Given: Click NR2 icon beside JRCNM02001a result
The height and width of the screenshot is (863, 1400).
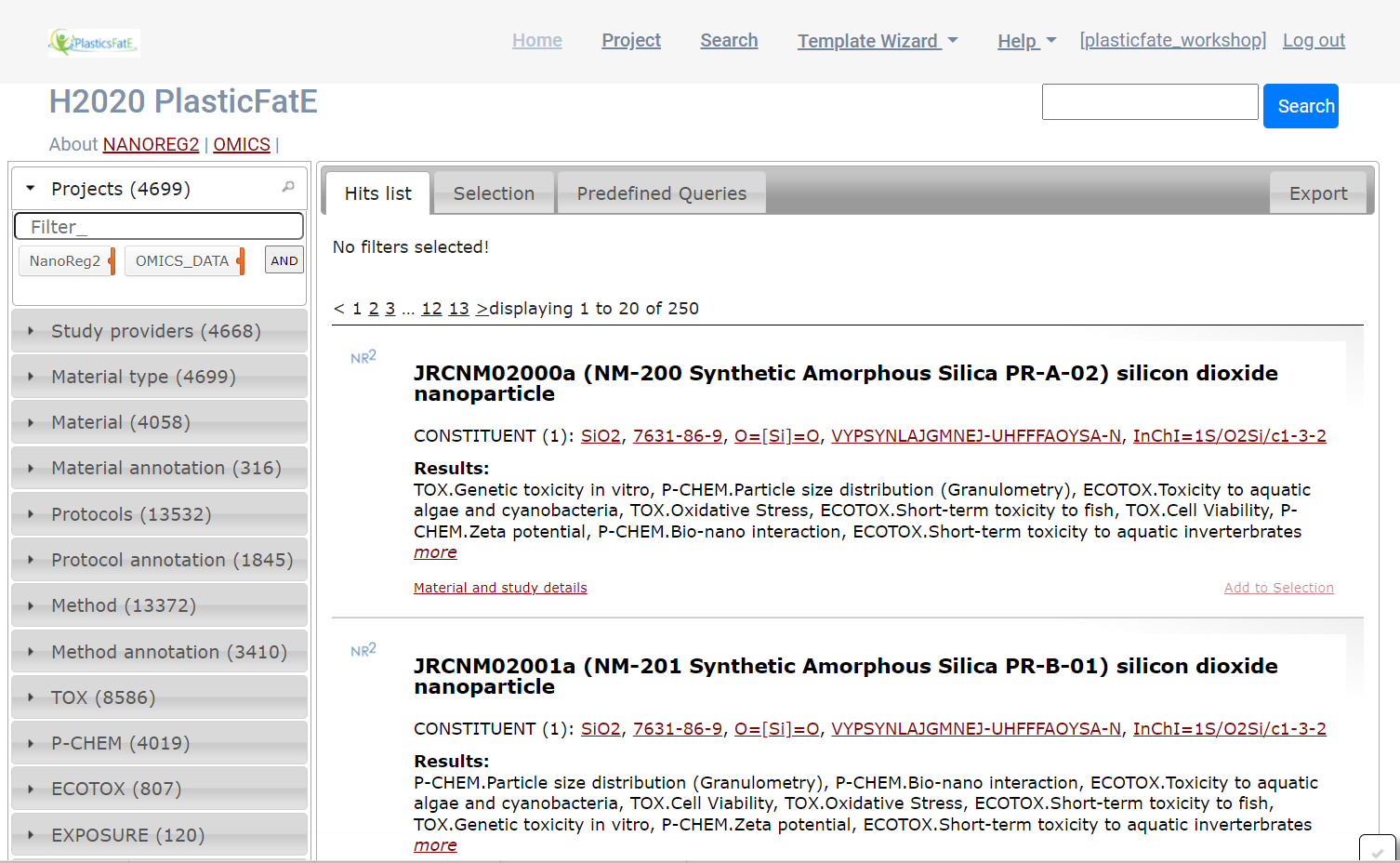Looking at the screenshot, I should 363,650.
